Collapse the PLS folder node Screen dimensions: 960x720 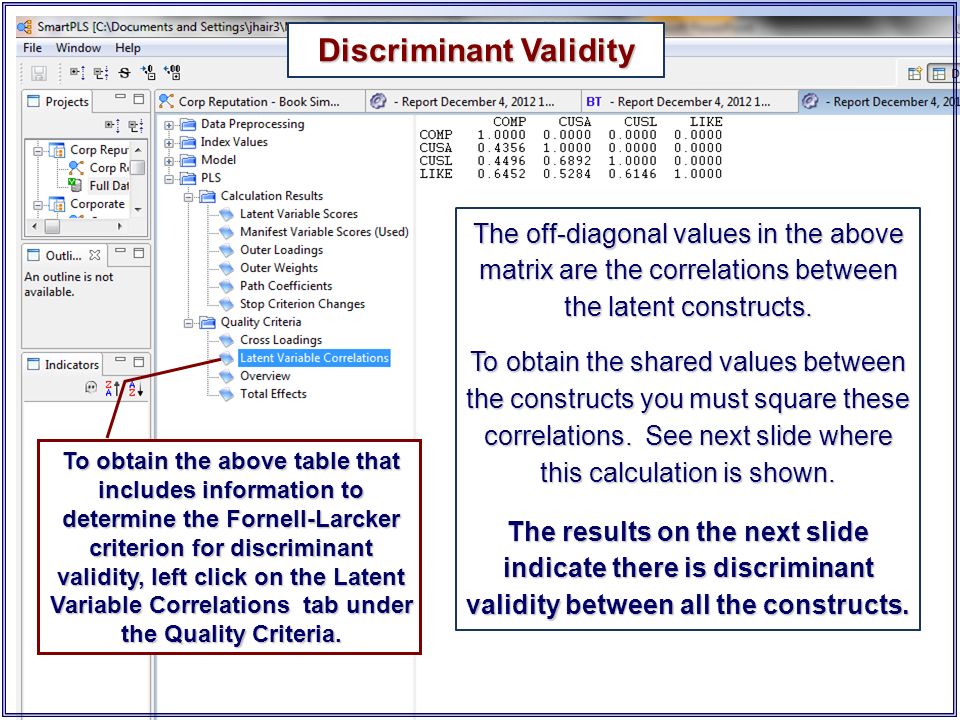tap(169, 179)
